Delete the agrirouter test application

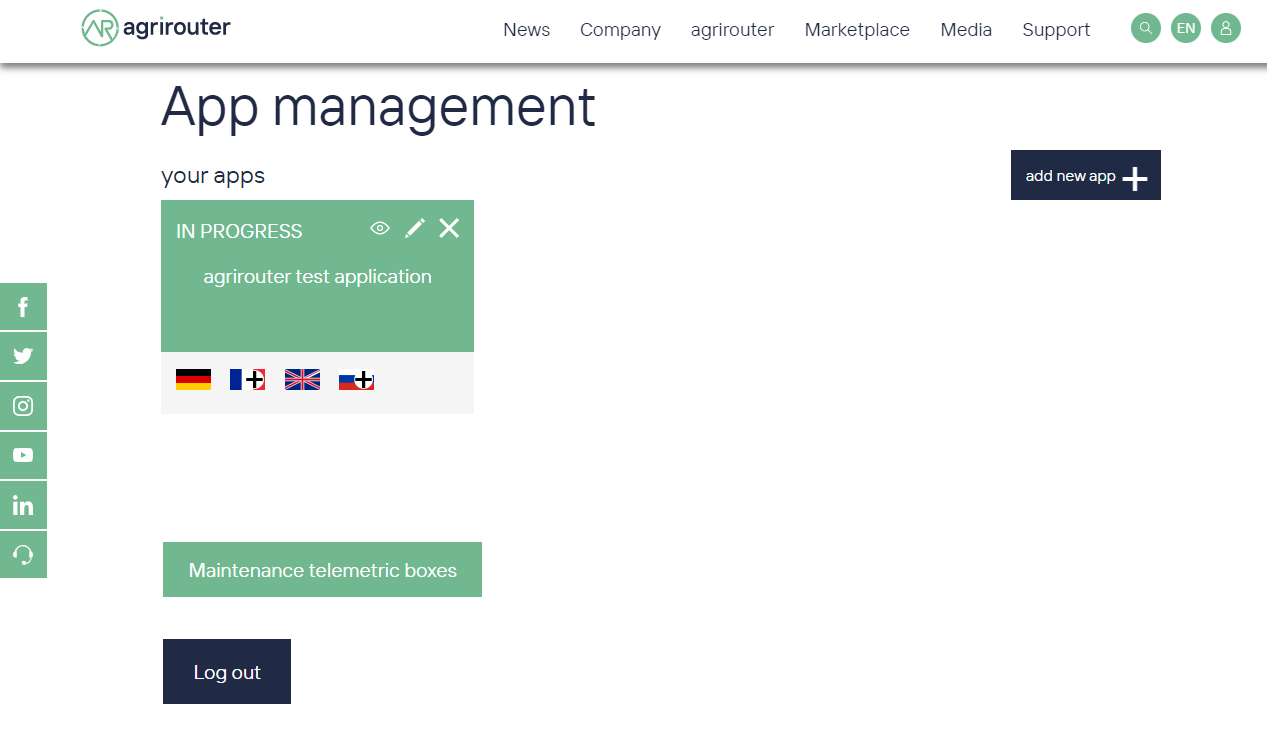pos(448,228)
